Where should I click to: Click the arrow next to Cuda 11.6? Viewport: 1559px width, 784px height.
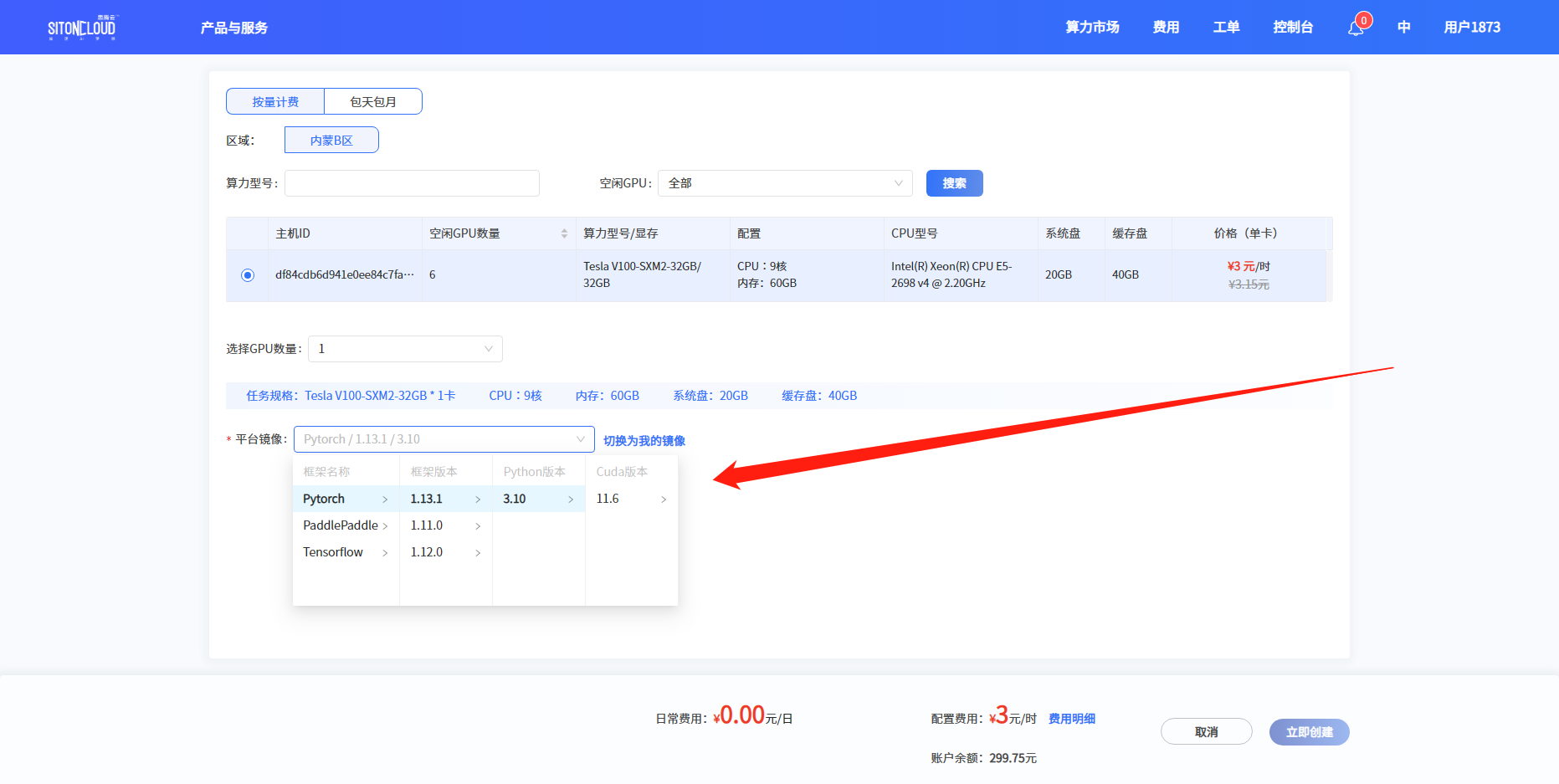pyautogui.click(x=664, y=500)
